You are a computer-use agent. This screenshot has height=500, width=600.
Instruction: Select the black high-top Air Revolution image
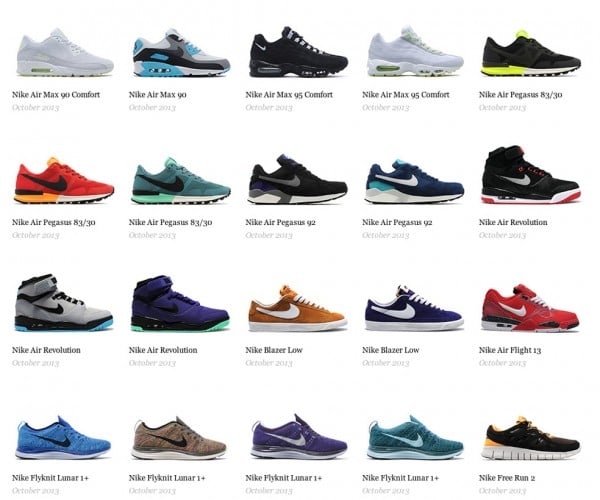point(532,174)
